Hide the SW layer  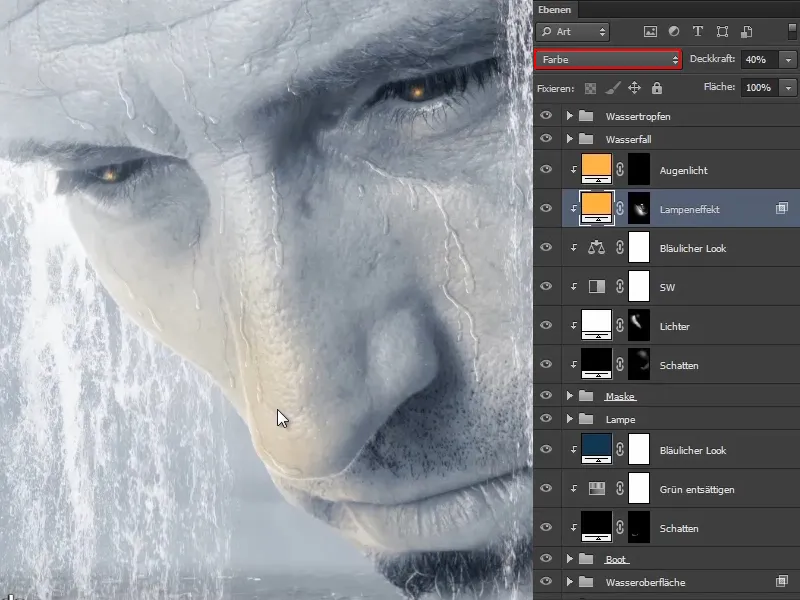tap(546, 286)
